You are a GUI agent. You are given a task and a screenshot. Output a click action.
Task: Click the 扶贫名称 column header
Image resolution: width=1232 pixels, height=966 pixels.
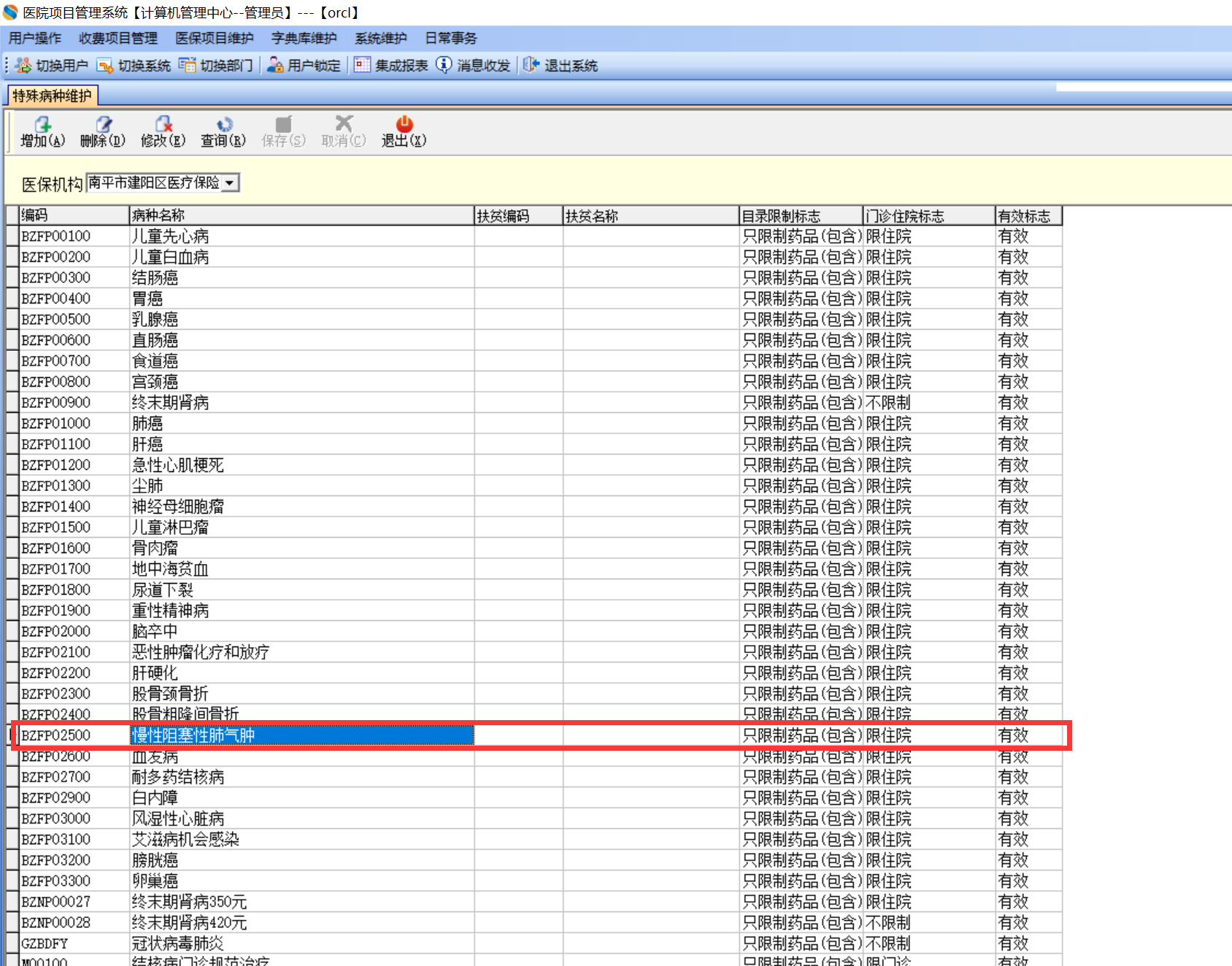coord(651,216)
